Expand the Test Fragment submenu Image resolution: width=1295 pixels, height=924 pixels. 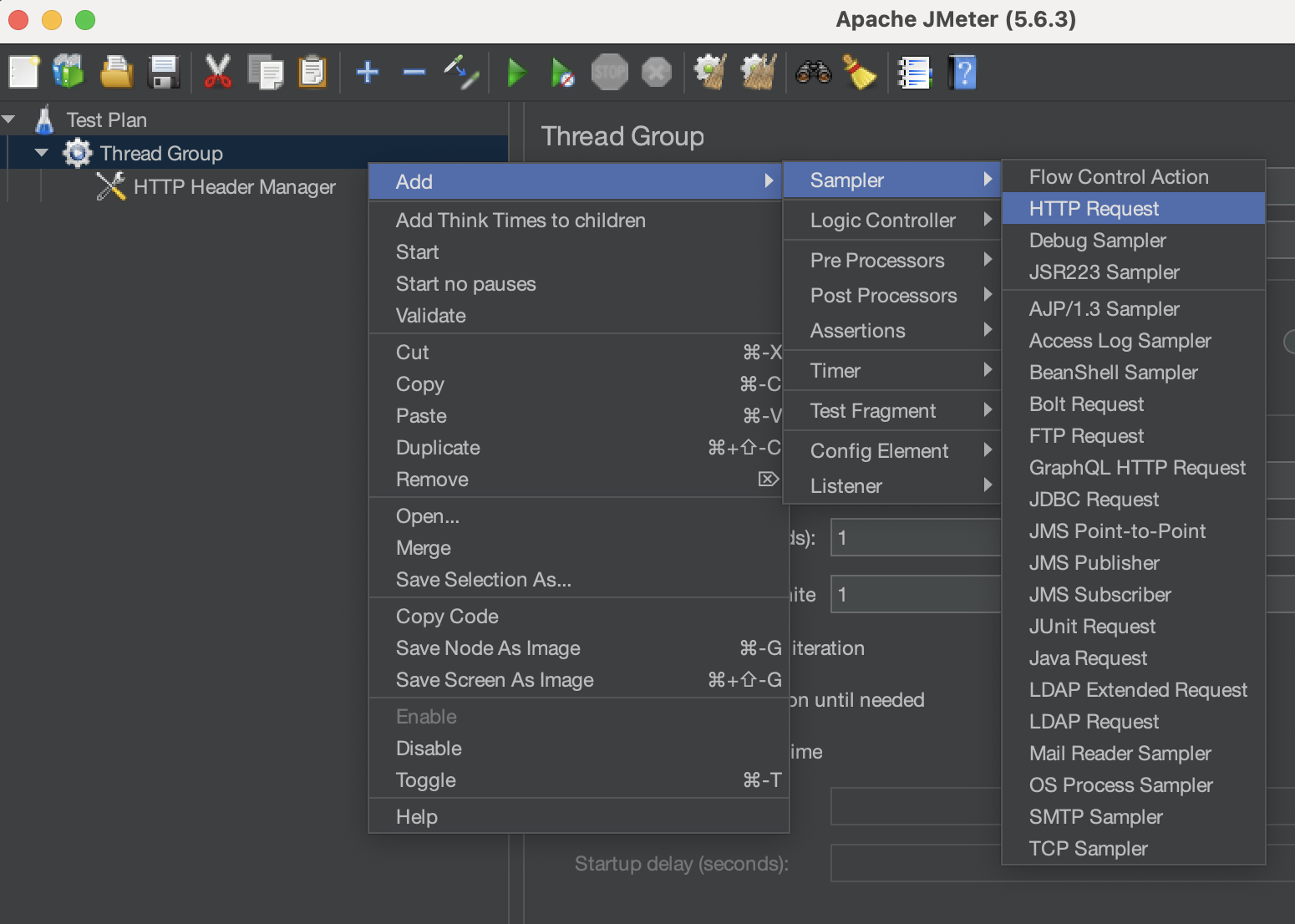[891, 410]
